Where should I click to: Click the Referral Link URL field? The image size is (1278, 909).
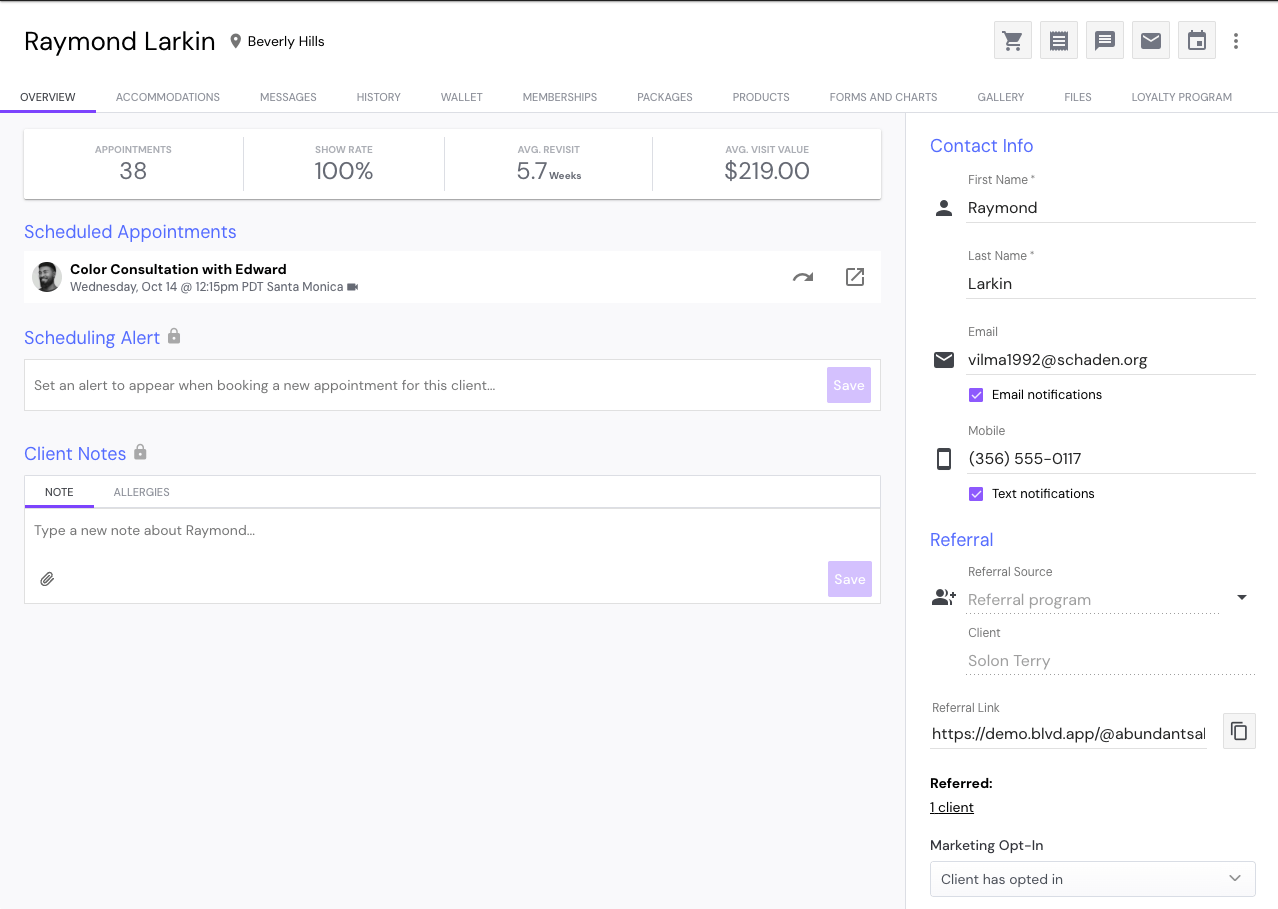[x=1069, y=734]
